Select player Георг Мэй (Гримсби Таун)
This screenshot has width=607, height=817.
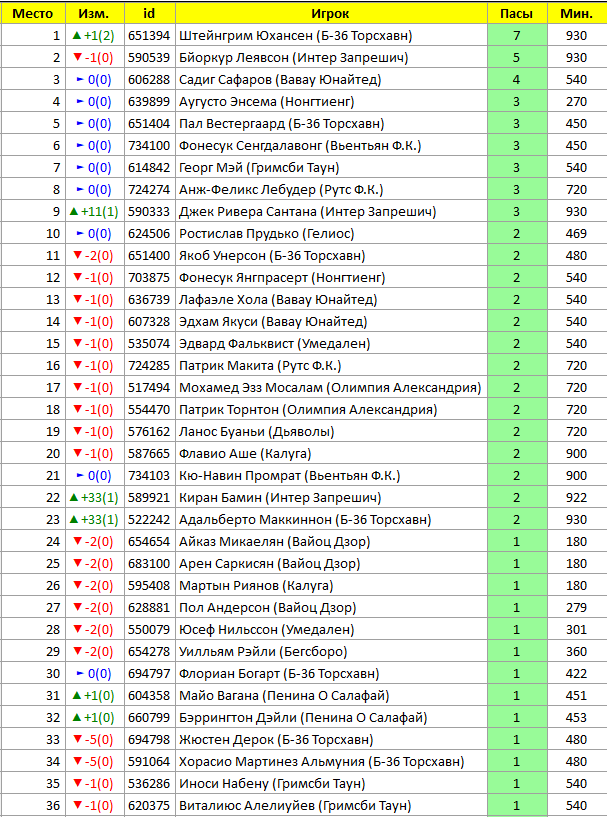[259, 167]
